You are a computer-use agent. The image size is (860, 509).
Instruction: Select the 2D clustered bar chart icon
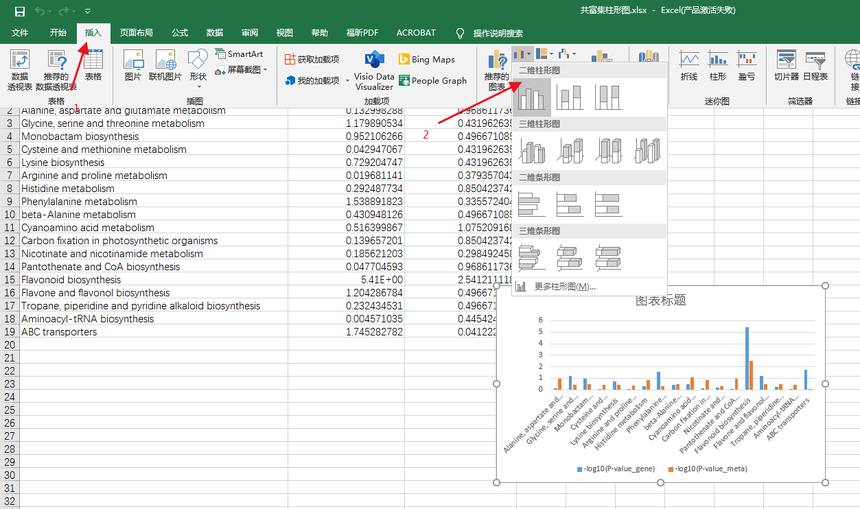(532, 204)
